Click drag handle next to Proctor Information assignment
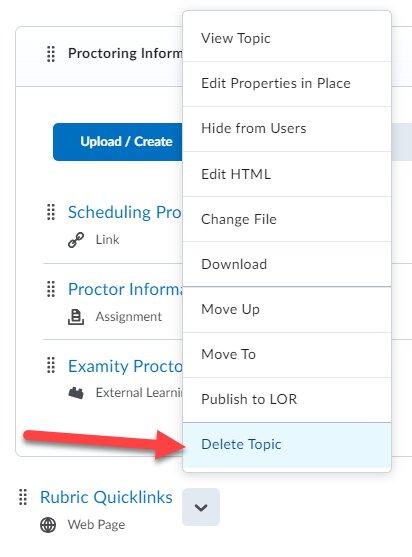Viewport: 412px width, 557px height. (x=51, y=289)
